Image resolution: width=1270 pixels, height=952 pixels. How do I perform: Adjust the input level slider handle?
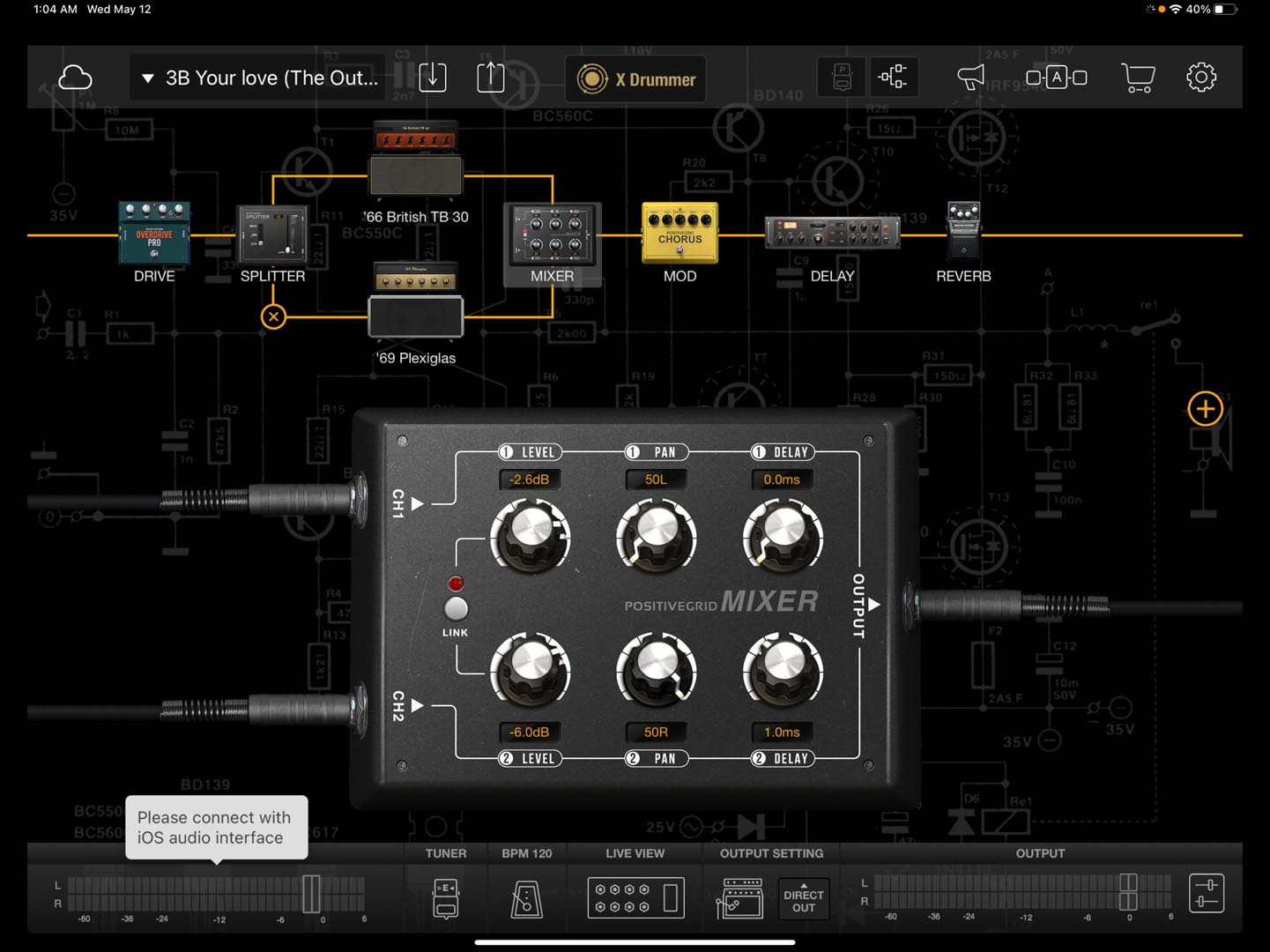tap(311, 894)
